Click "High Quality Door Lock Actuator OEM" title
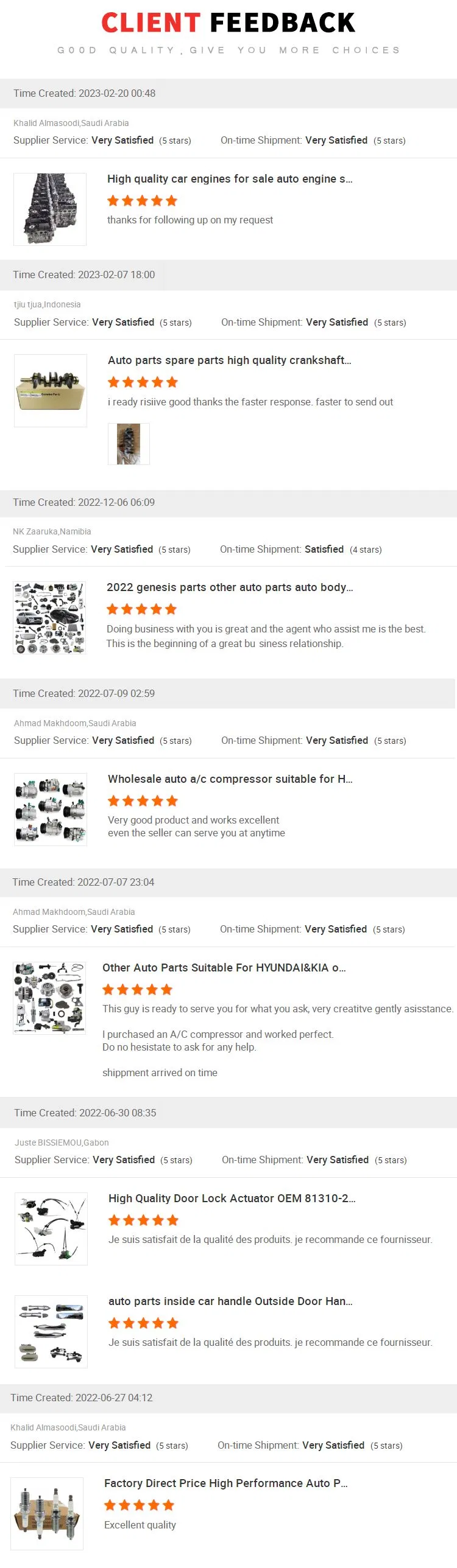This screenshot has width=457, height=1568. (232, 1199)
